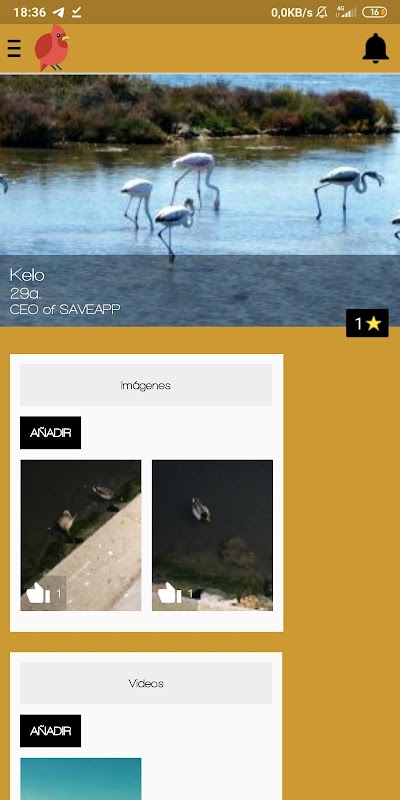
Task: Tap the battery indicator in status bar
Action: point(374,12)
